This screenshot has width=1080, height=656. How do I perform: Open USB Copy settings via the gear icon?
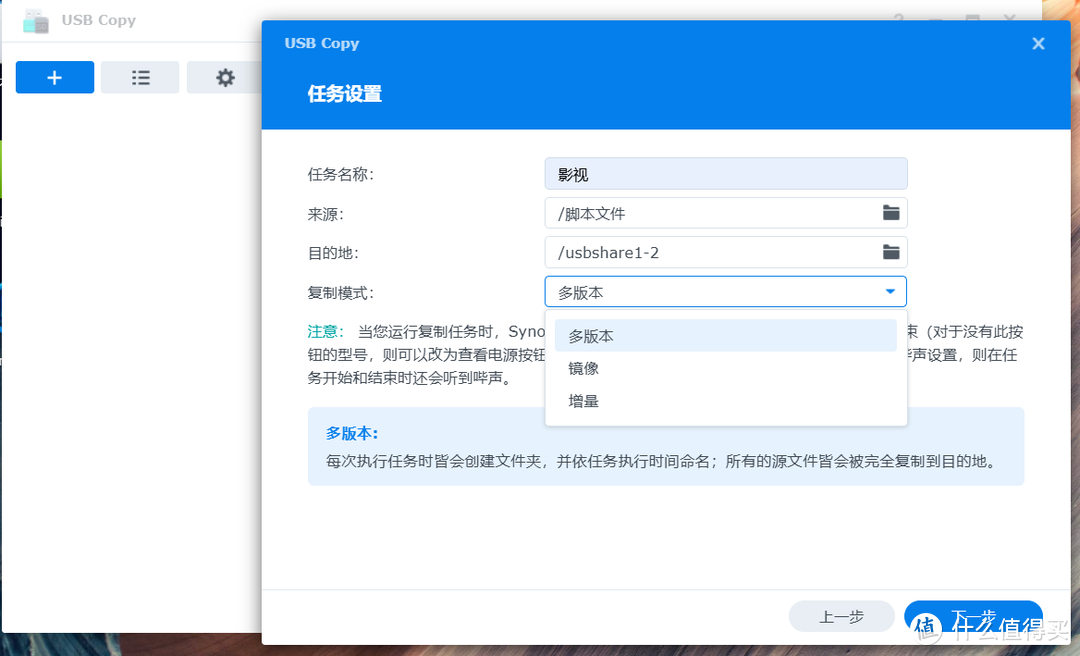(x=225, y=76)
